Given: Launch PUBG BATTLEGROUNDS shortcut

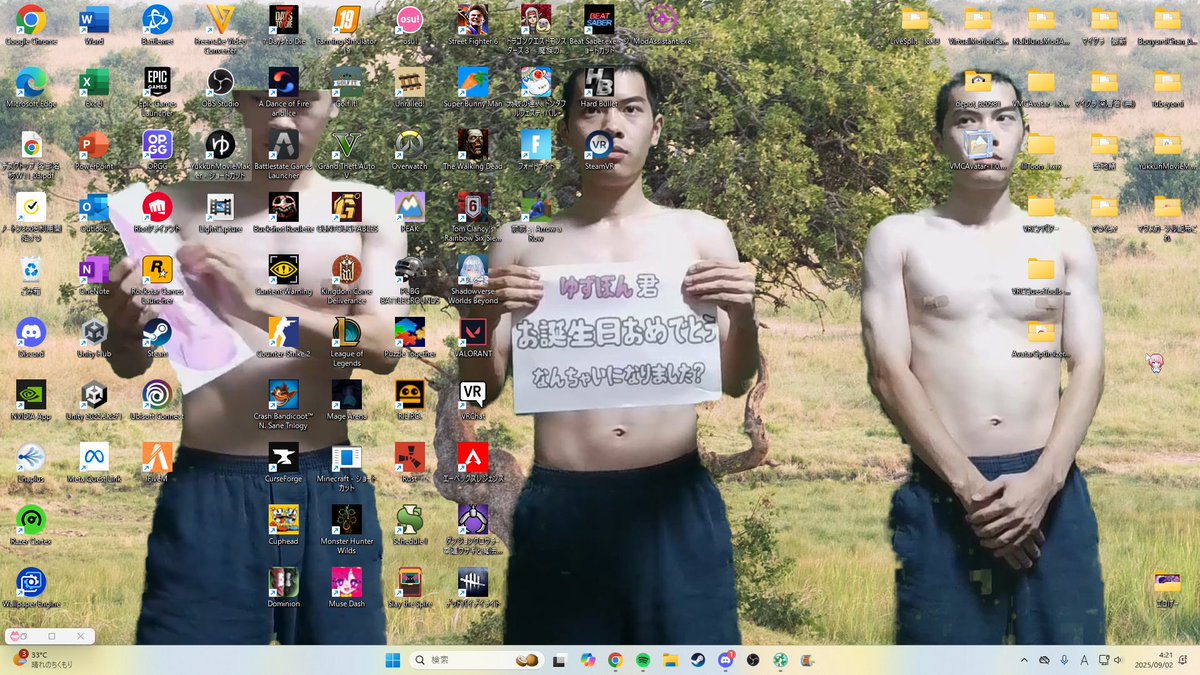Looking at the screenshot, I should tap(409, 279).
